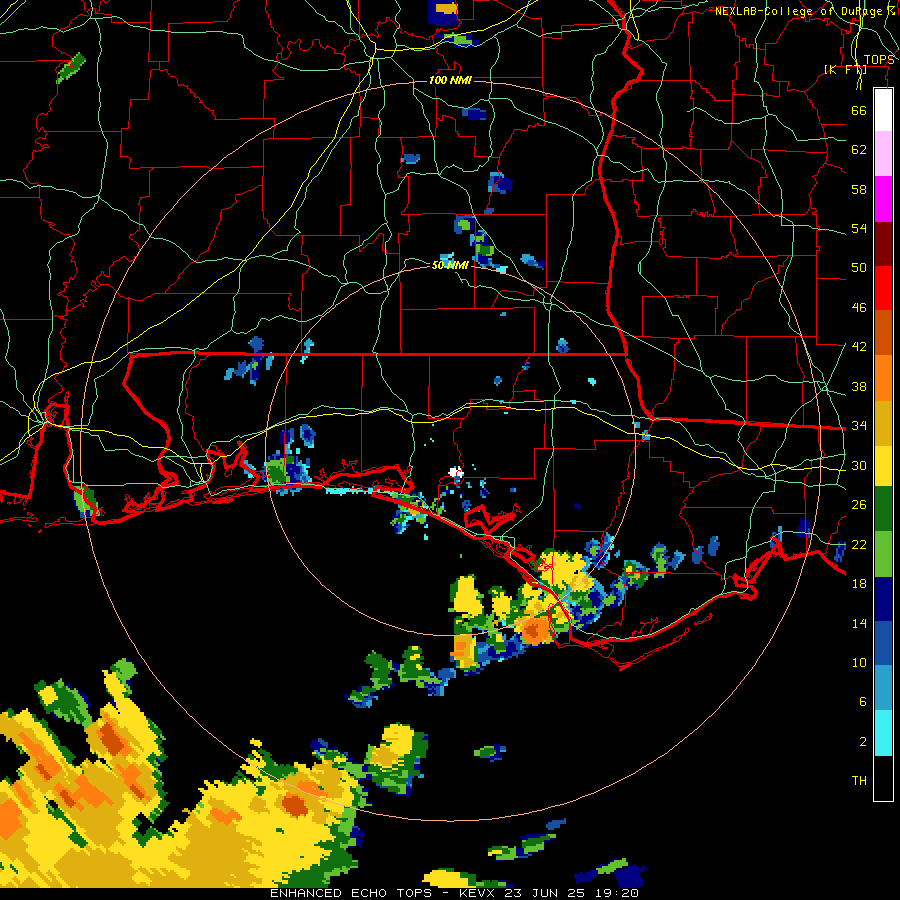Viewport: 900px width, 900px height.
Task: Select the bright orange legend swatch
Action: point(883,377)
